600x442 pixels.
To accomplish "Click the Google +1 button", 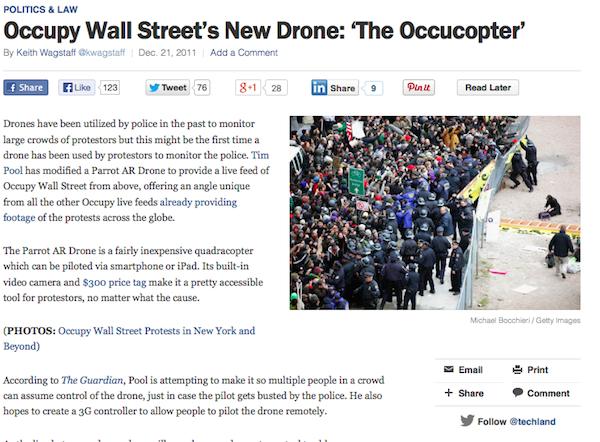I will (x=248, y=88).
